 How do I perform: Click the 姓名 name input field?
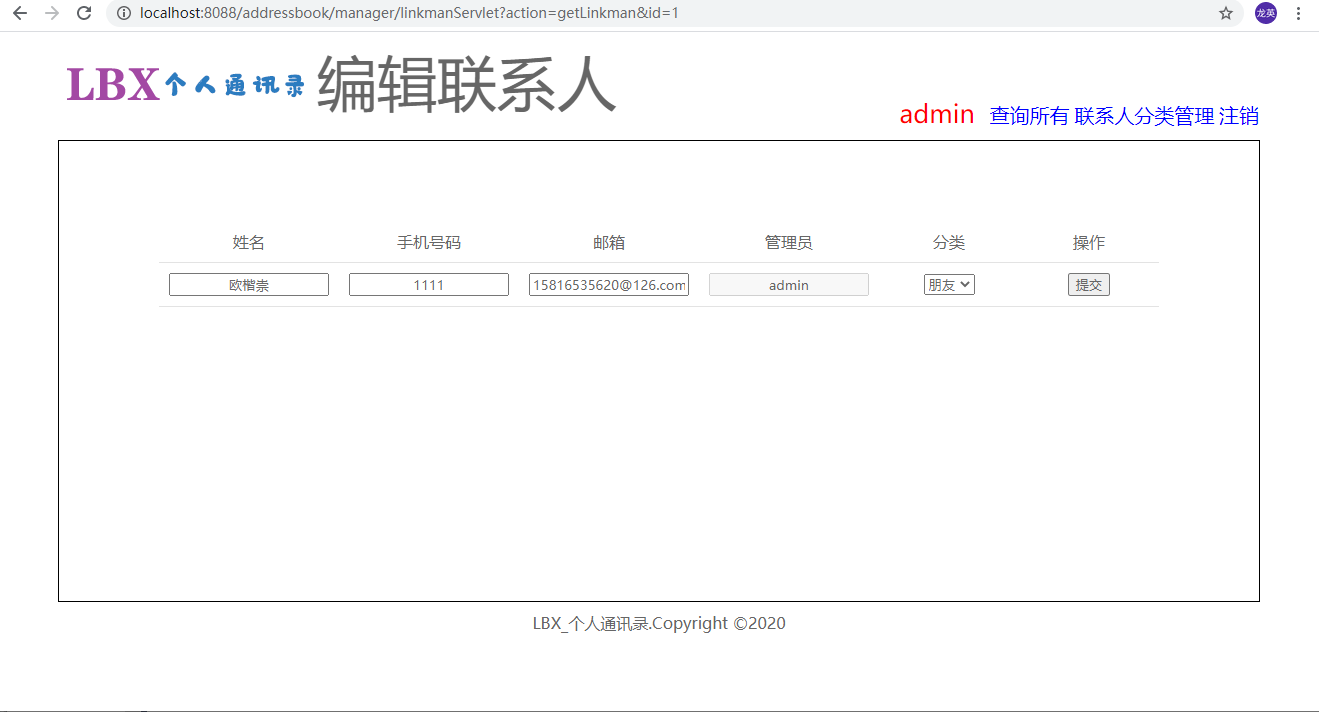point(249,285)
